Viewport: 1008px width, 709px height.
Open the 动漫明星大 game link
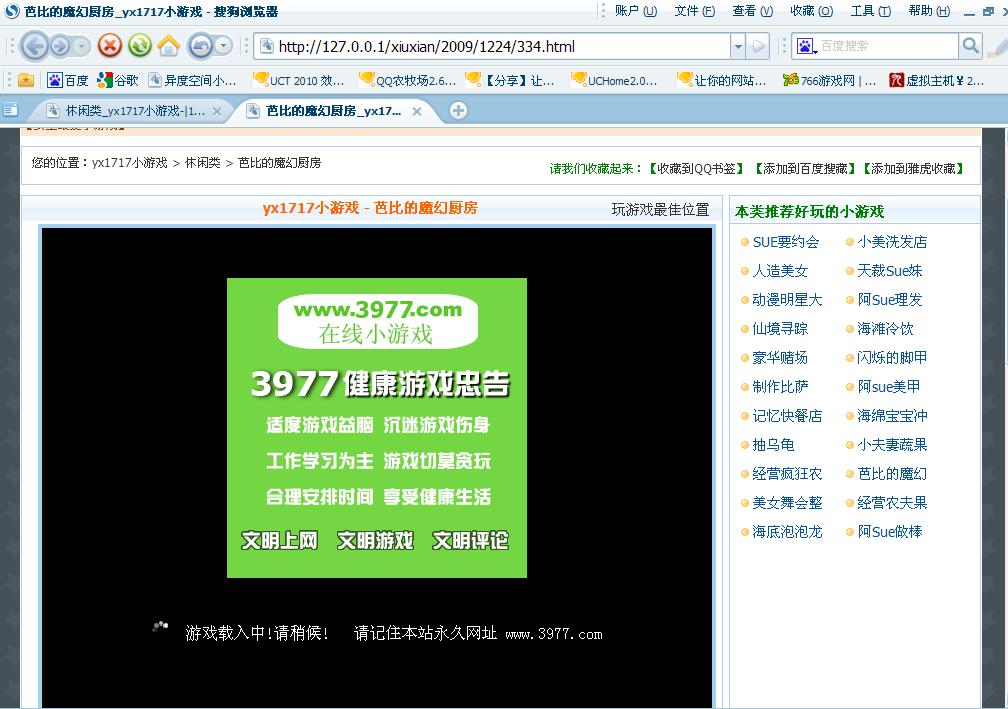787,300
